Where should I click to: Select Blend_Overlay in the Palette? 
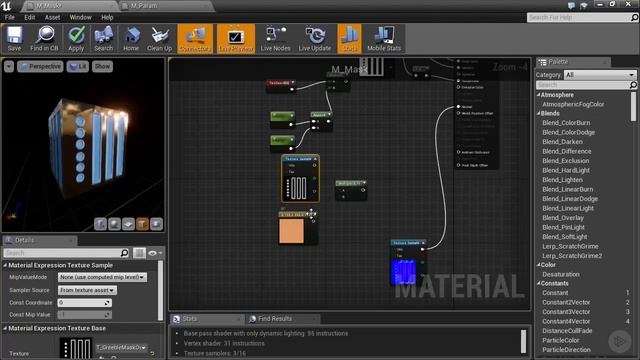tap(563, 218)
